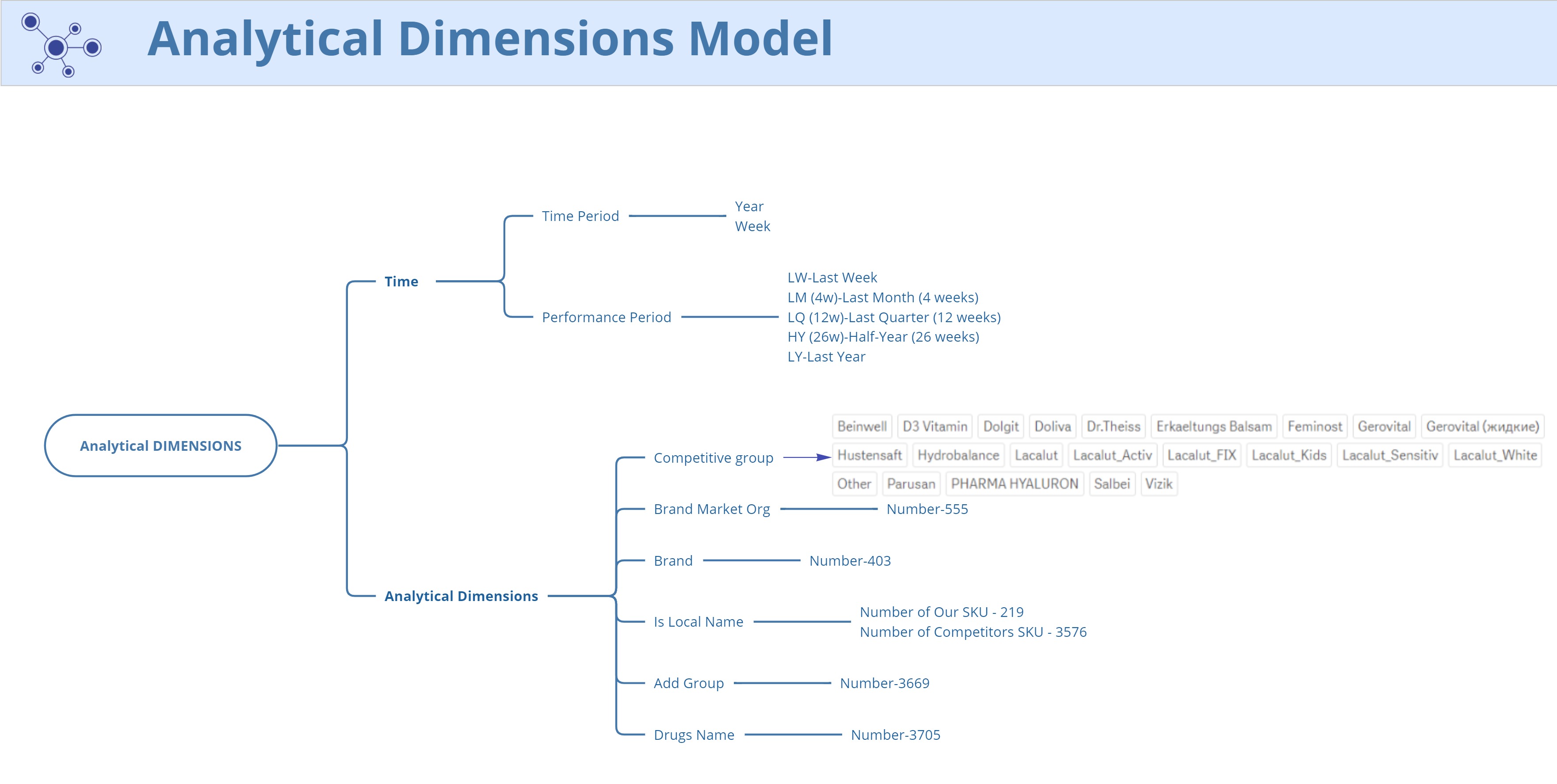Click the Vizik chip
Screen dimensions: 1557x784
[1159, 484]
